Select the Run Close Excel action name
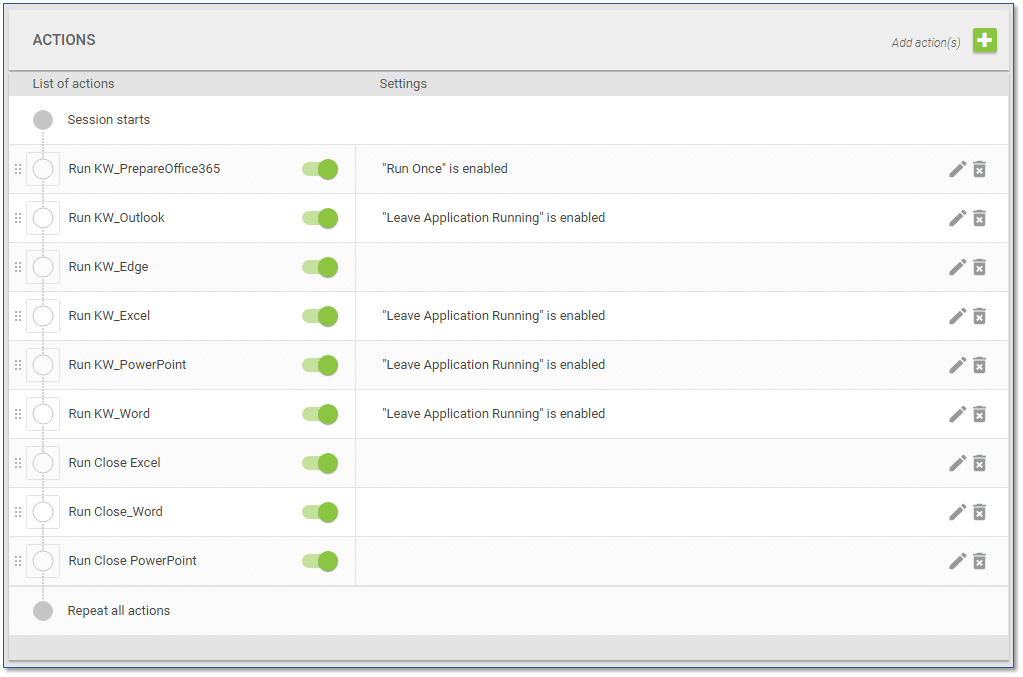 [114, 462]
